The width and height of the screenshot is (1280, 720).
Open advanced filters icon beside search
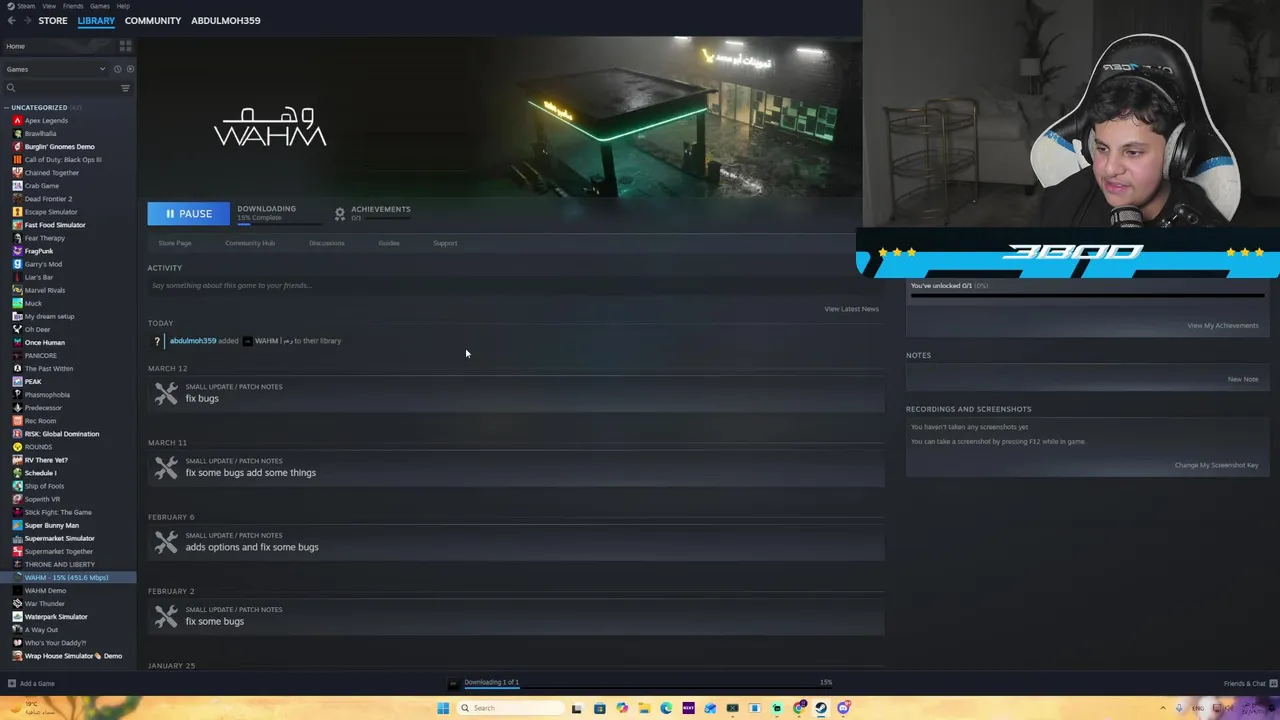125,88
